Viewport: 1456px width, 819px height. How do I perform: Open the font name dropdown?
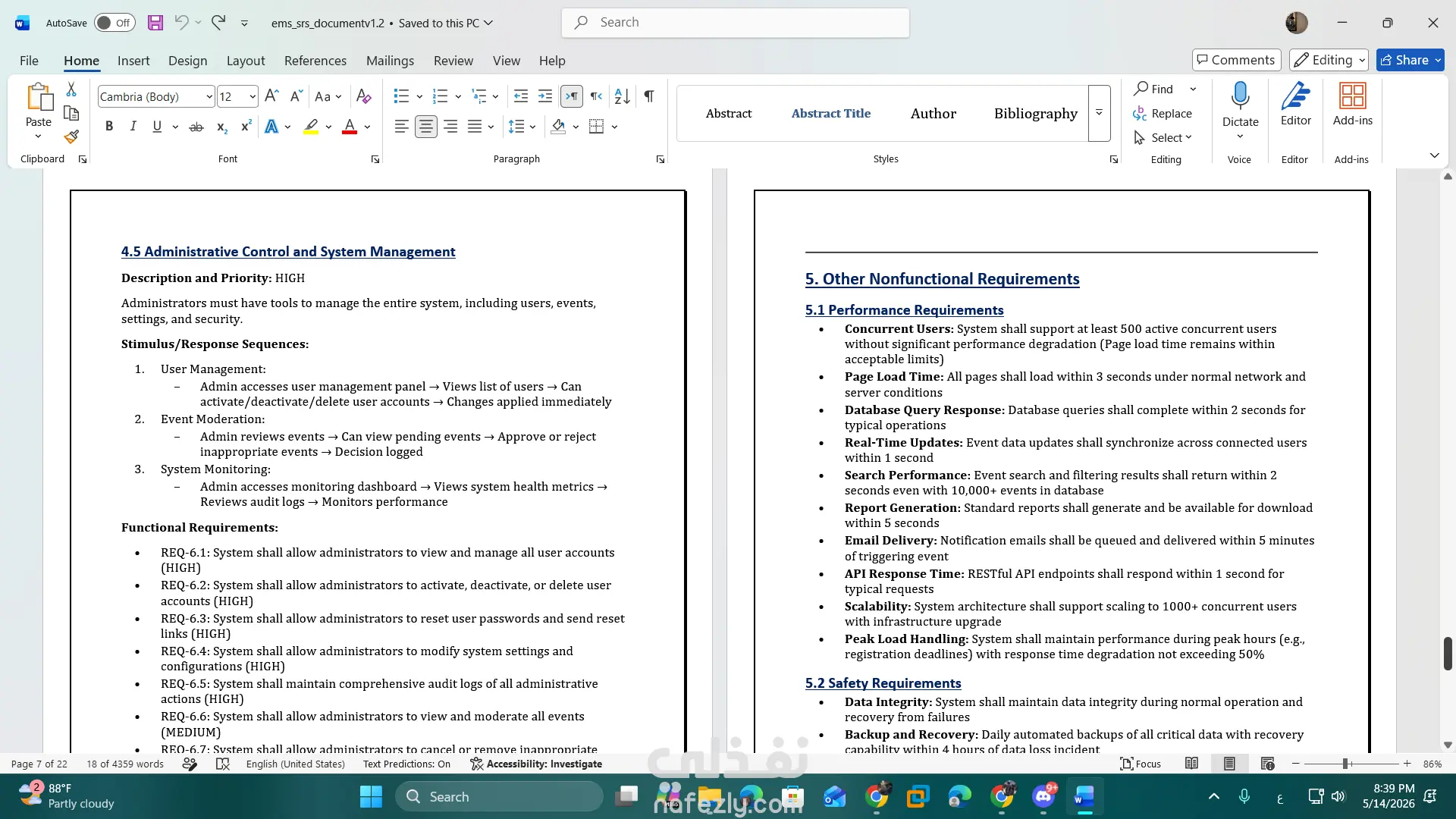[209, 96]
